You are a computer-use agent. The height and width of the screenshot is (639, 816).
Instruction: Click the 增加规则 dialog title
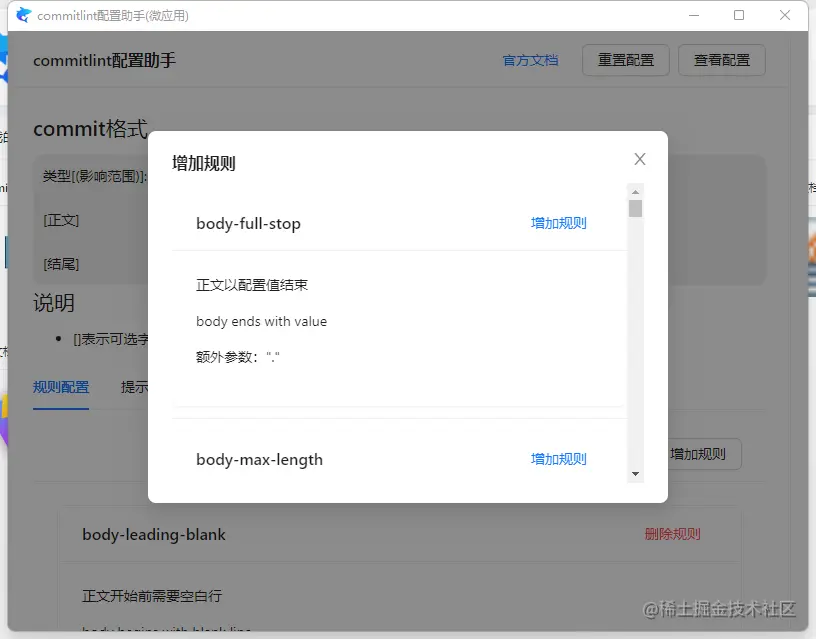(x=203, y=163)
